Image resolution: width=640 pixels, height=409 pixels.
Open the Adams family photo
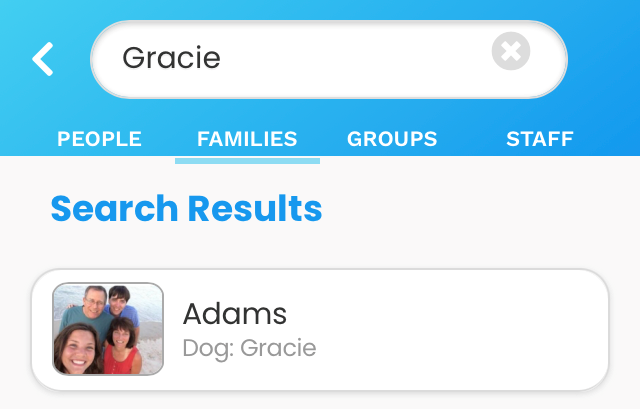coord(108,329)
